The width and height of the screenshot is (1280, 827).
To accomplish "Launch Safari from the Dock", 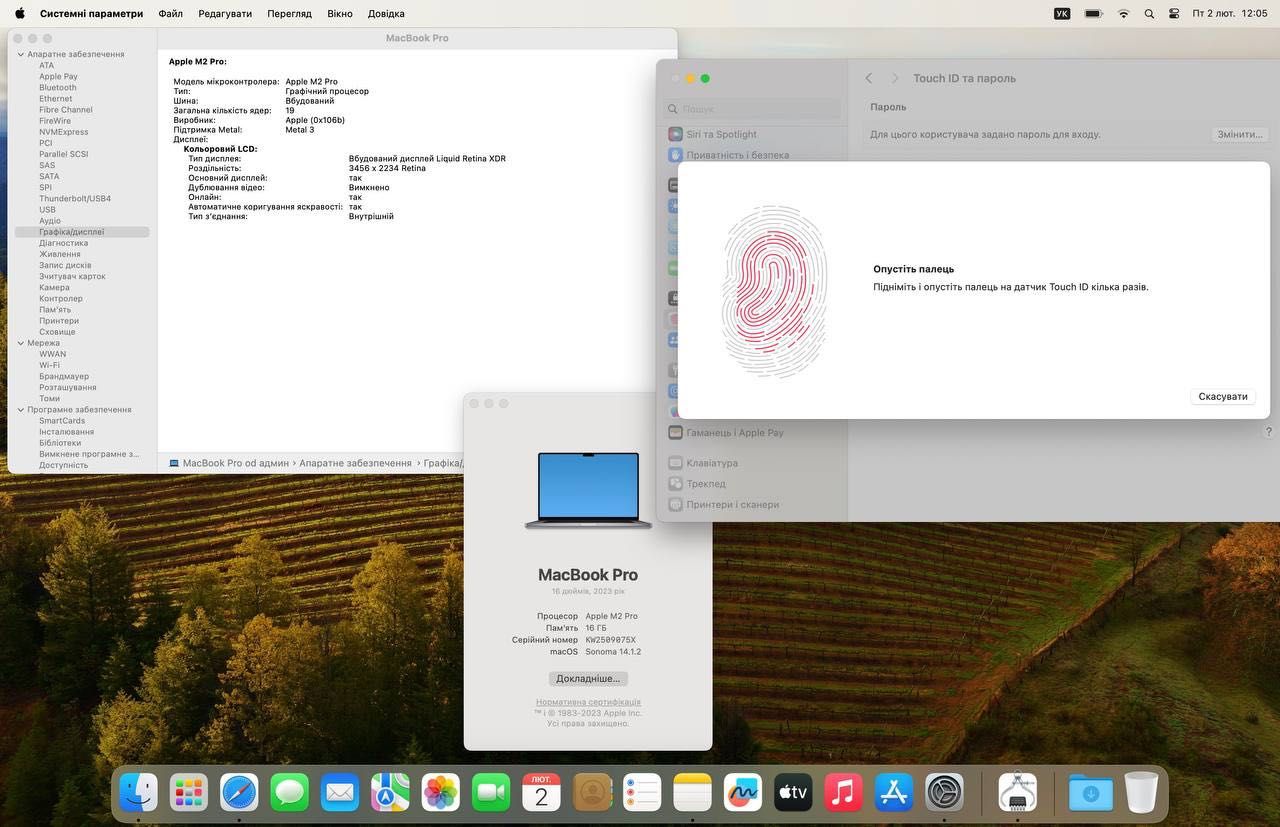I will pos(239,793).
